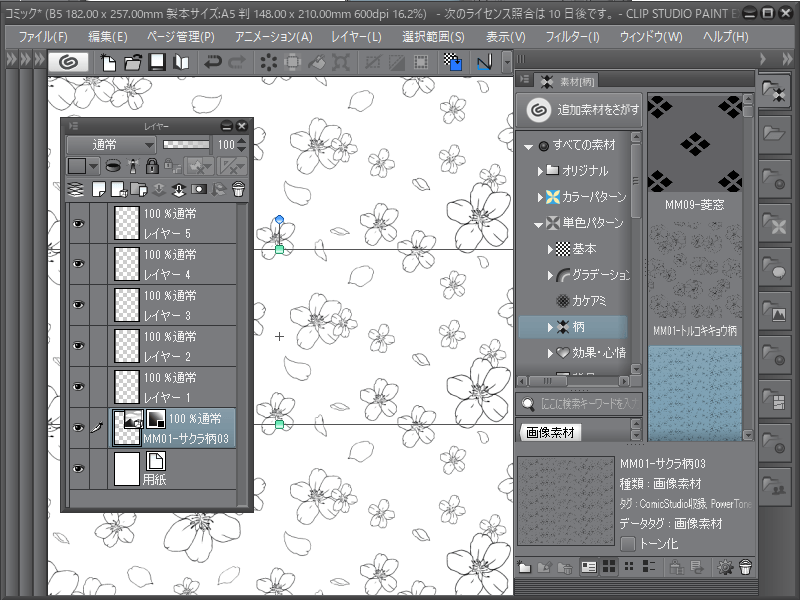Hide layer レイヤー 5 with eye icon

point(78,223)
